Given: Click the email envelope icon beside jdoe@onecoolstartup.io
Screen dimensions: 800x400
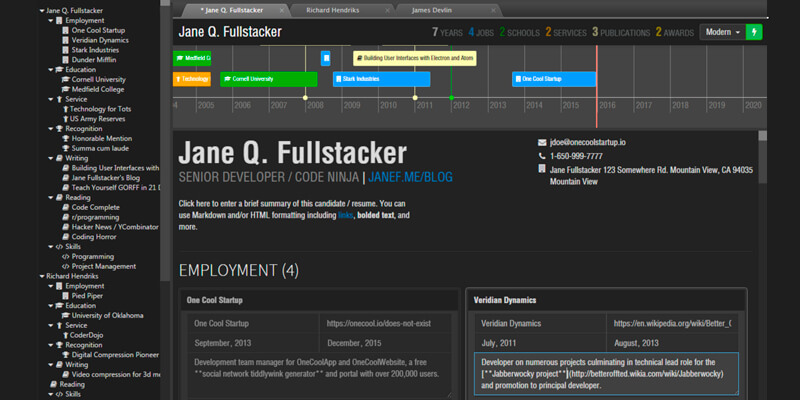Looking at the screenshot, I should click(x=541, y=143).
